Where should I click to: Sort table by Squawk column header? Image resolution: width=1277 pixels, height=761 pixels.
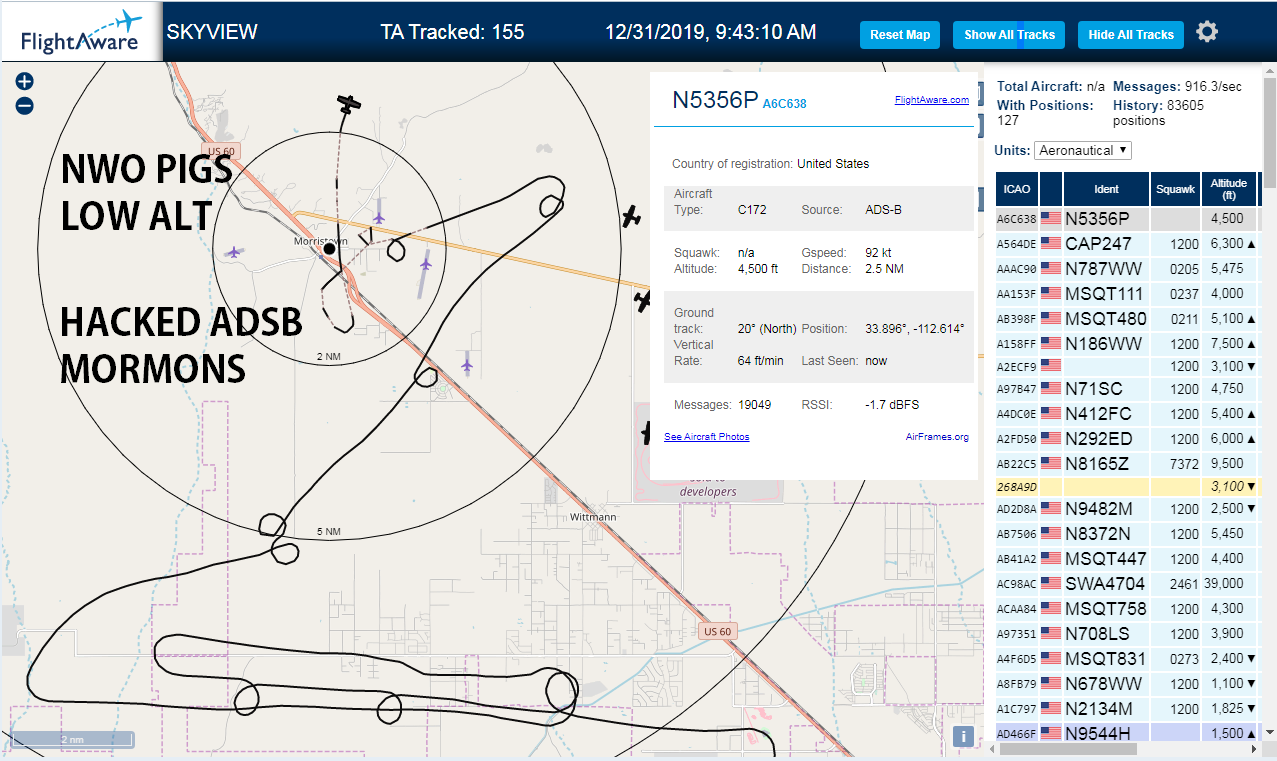click(x=1175, y=189)
